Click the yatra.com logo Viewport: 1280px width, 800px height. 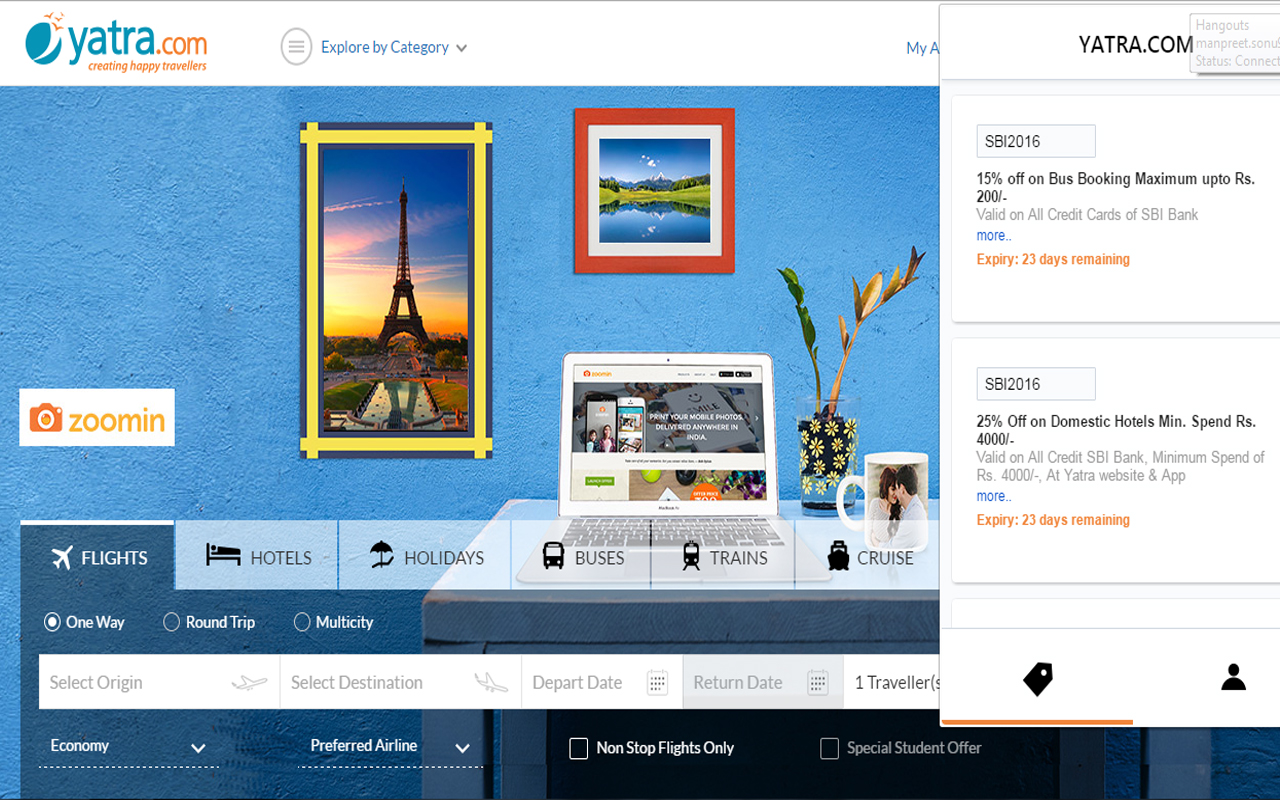point(116,42)
